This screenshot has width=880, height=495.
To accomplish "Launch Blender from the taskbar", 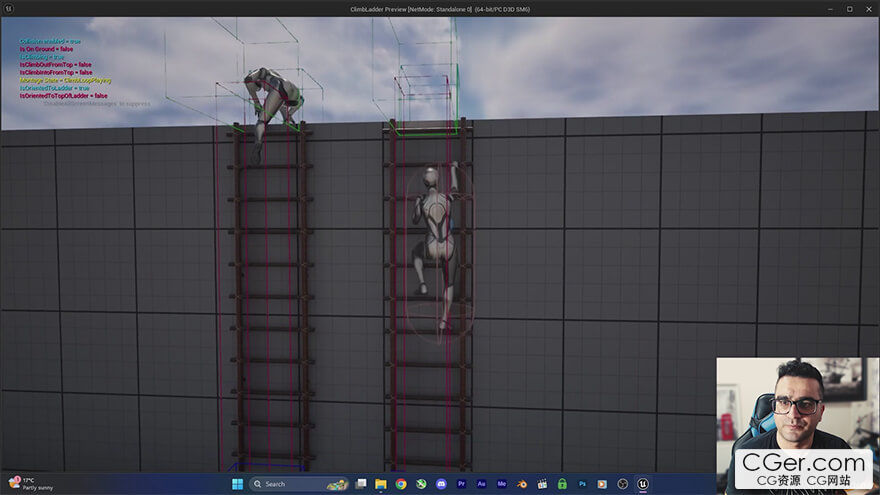I will (x=522, y=484).
